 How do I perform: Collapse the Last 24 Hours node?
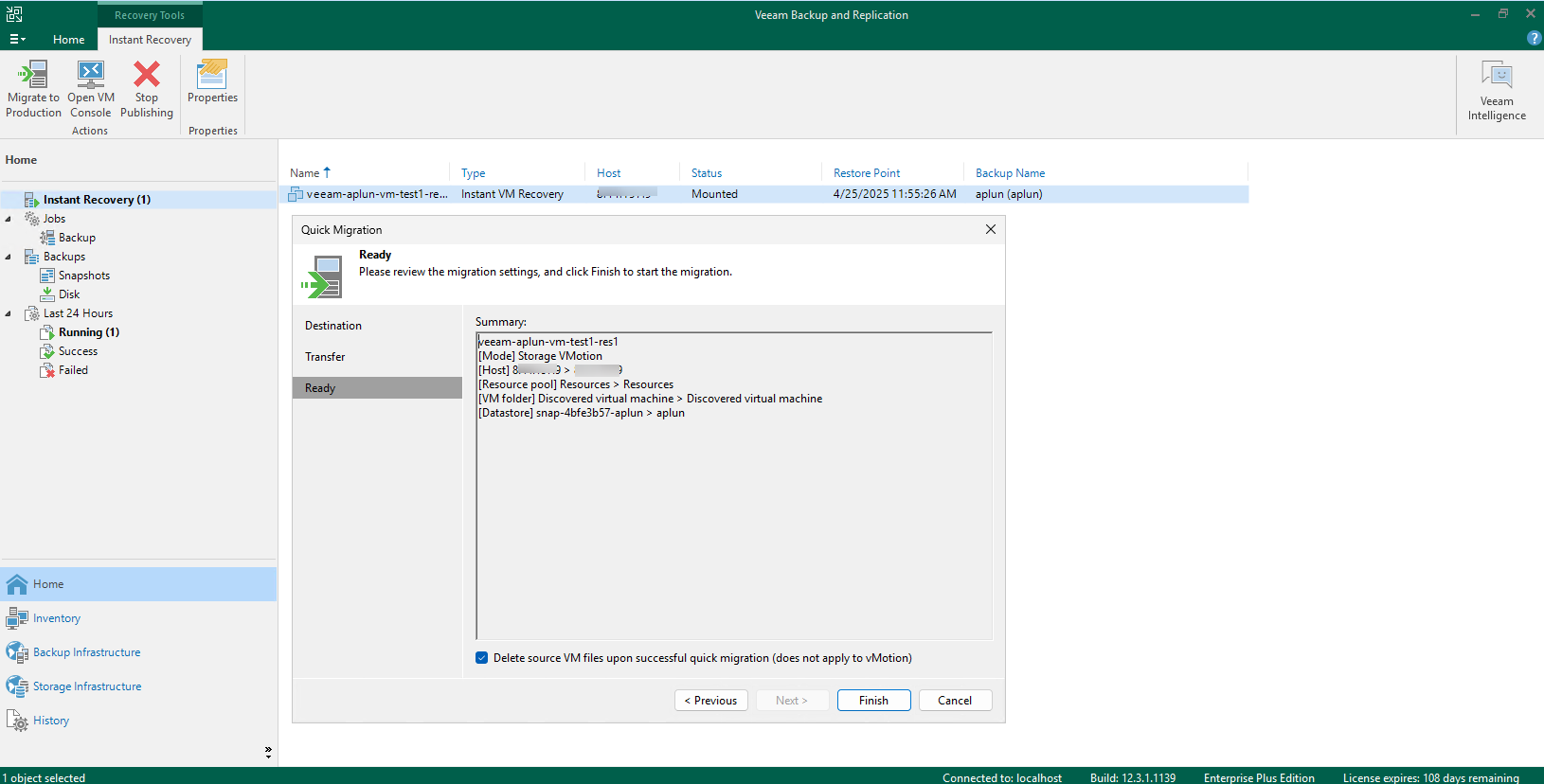9,313
